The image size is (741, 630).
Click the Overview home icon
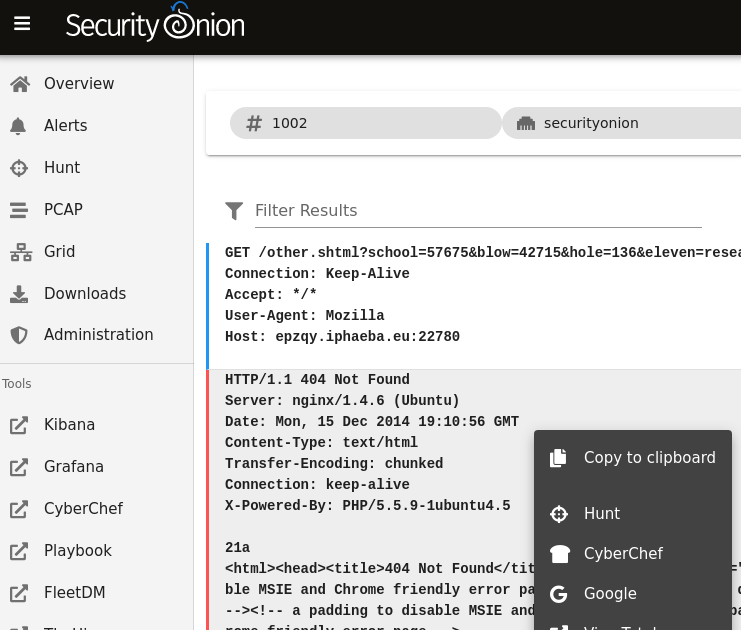tap(20, 84)
